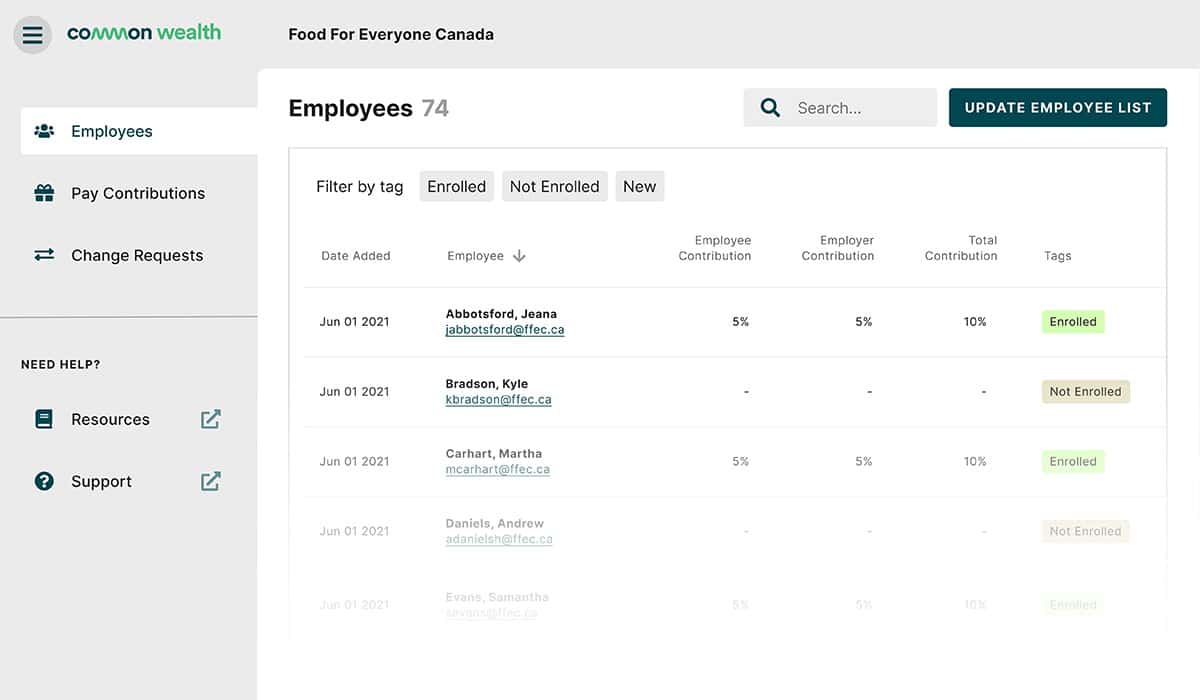Toggle the Not Enrolled filter tag

tap(555, 187)
